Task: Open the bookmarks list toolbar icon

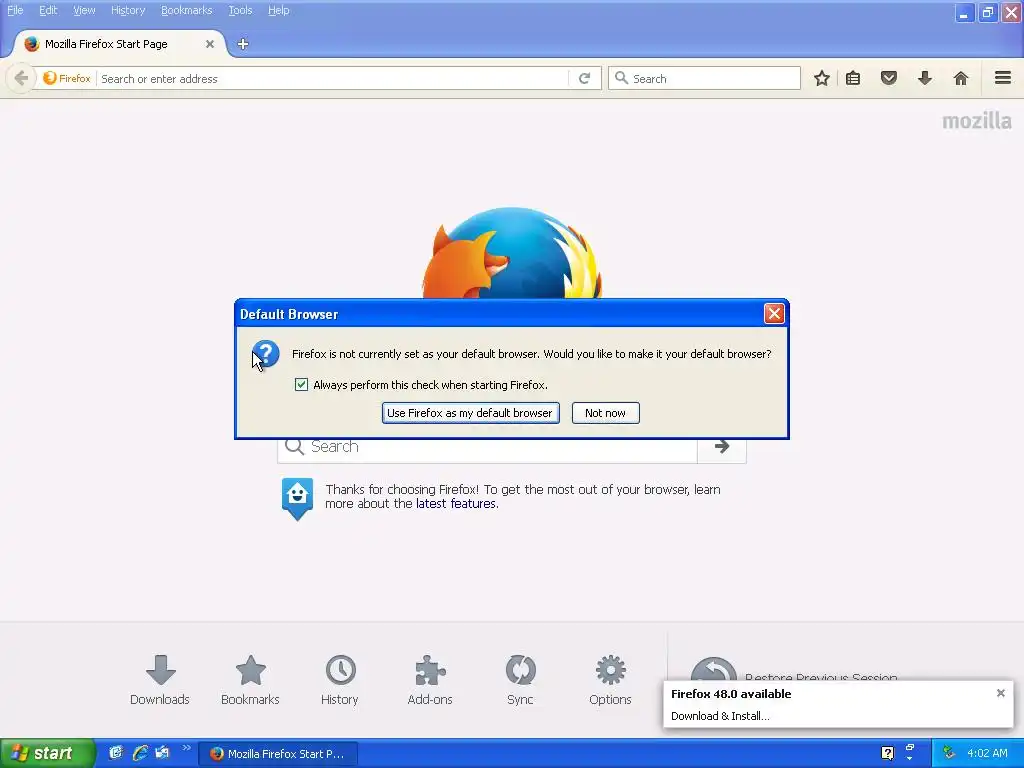Action: pos(853,78)
